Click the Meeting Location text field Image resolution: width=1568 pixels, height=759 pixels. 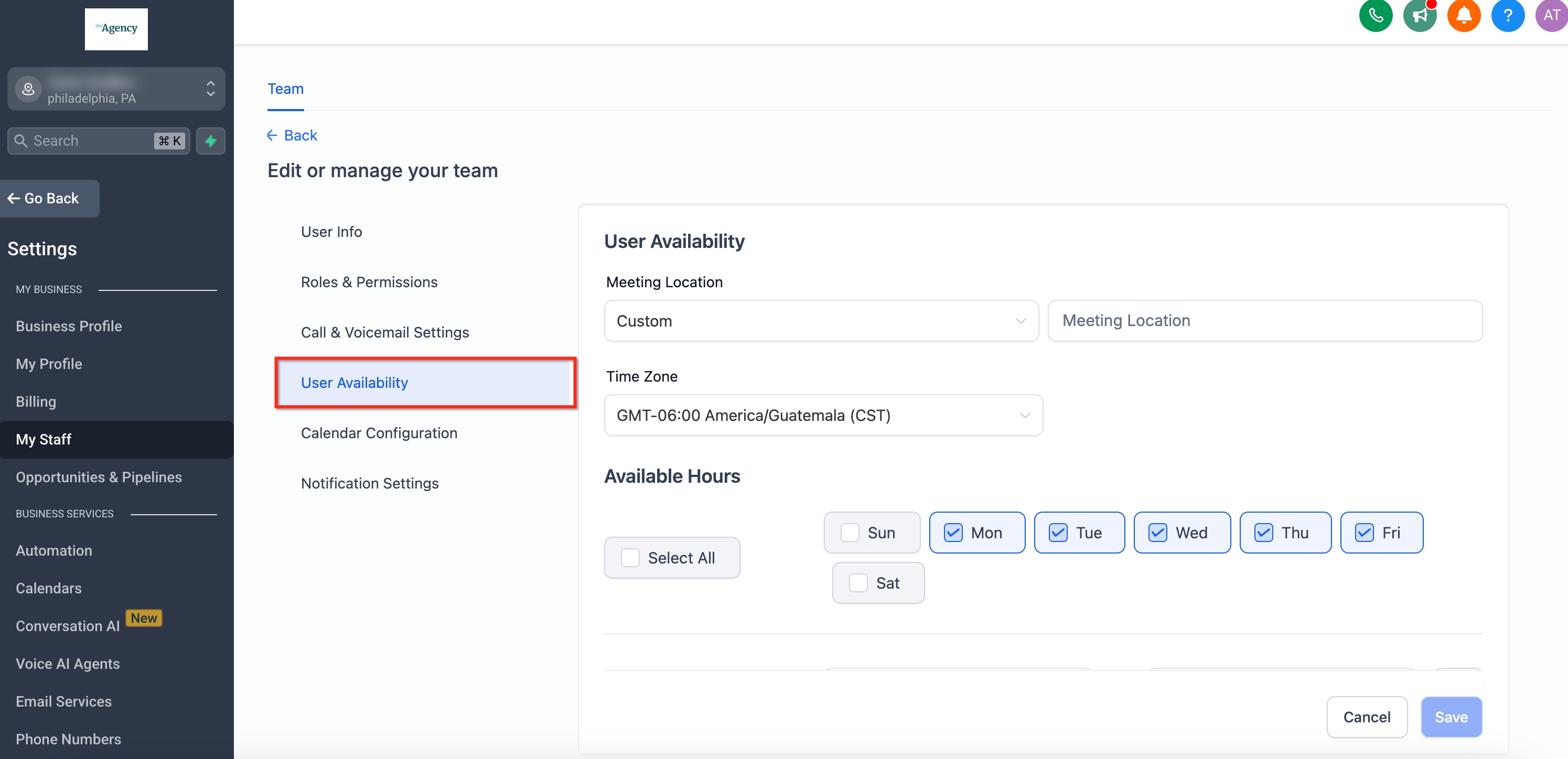point(1264,320)
